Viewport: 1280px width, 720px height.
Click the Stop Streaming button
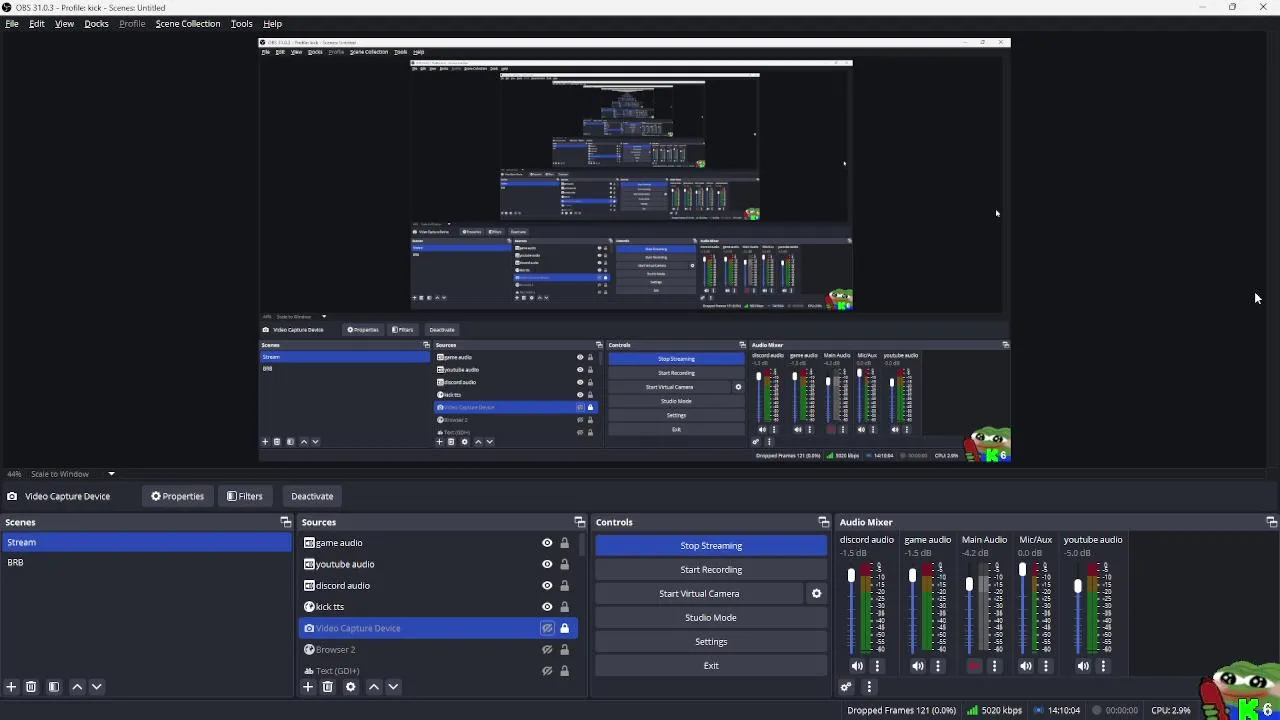(x=711, y=546)
